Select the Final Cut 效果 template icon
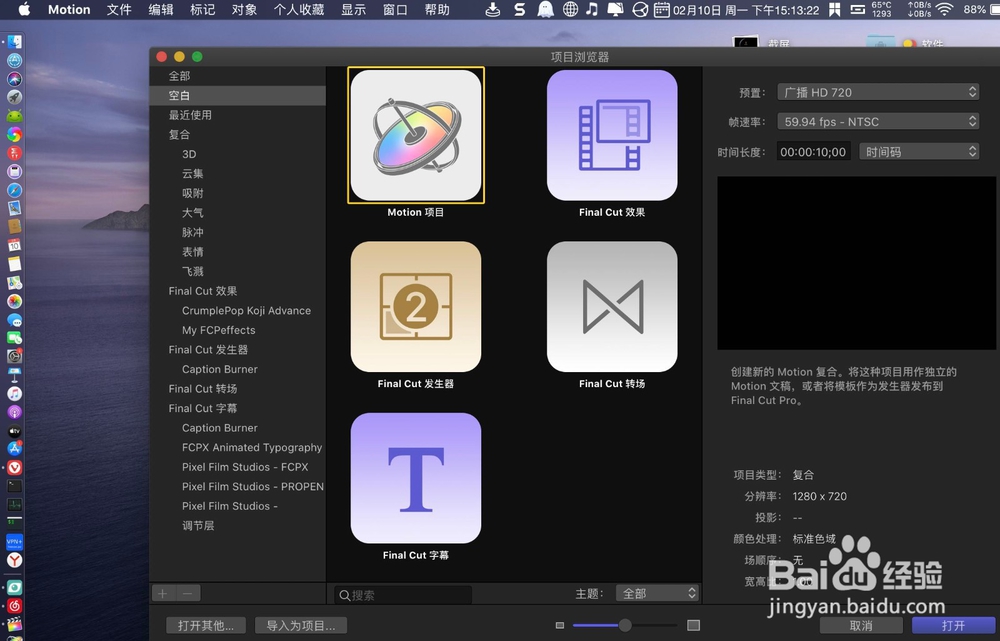1000x641 pixels. [x=612, y=135]
